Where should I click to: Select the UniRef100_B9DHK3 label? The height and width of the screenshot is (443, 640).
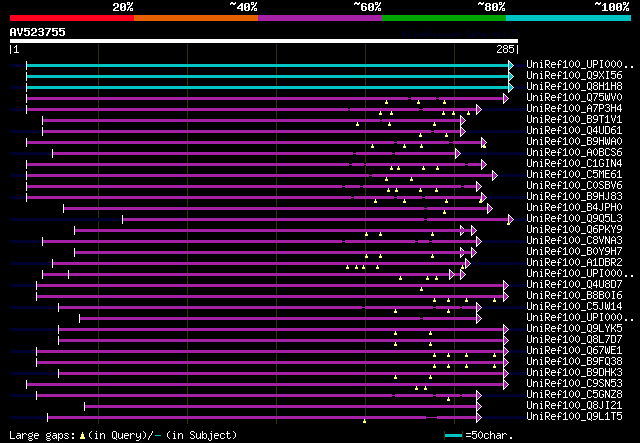click(x=574, y=373)
